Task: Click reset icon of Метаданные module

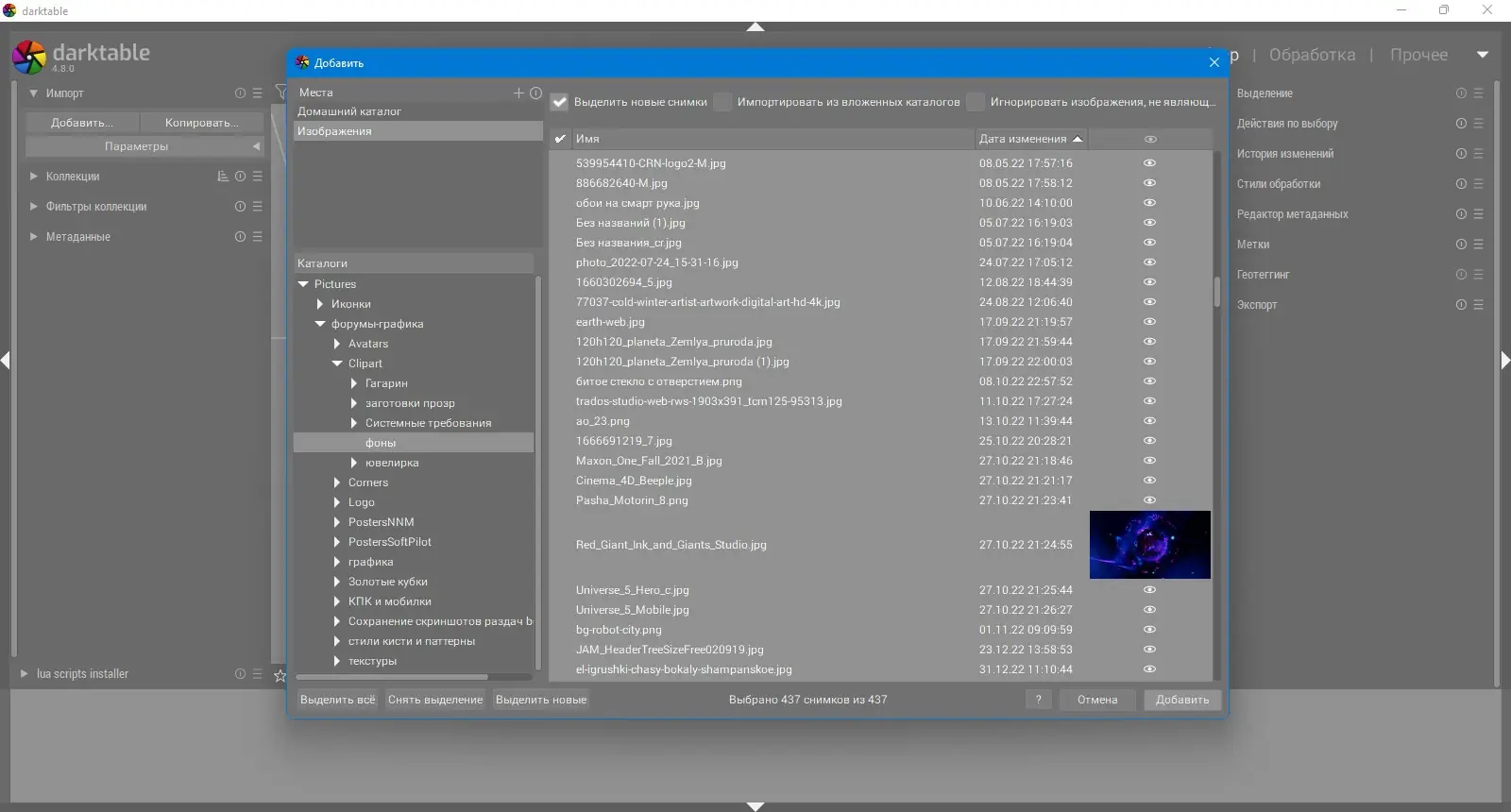Action: pyautogui.click(x=240, y=237)
